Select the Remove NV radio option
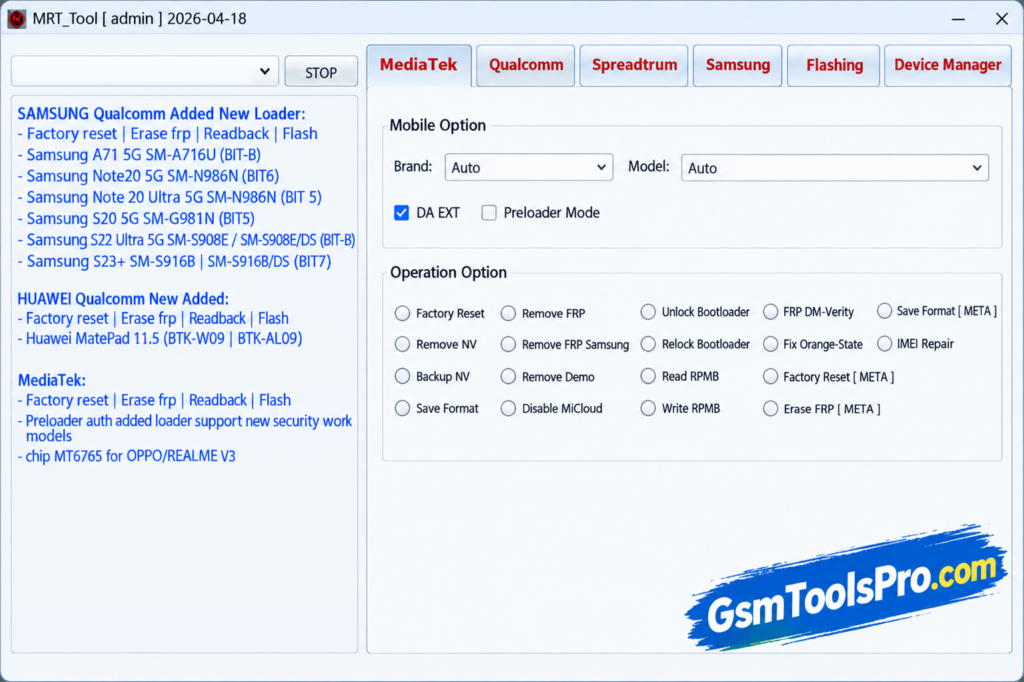This screenshot has height=682, width=1024. point(402,344)
